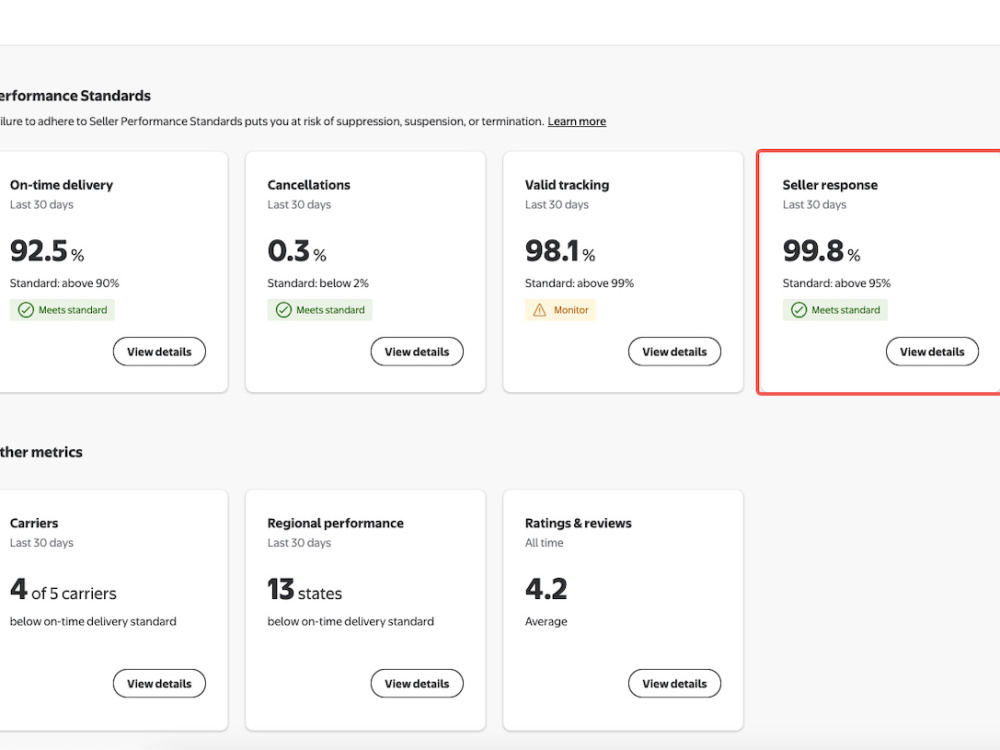This screenshot has width=1000, height=750.
Task: Click the 4 of 5 carriers text
Action: pos(63,589)
